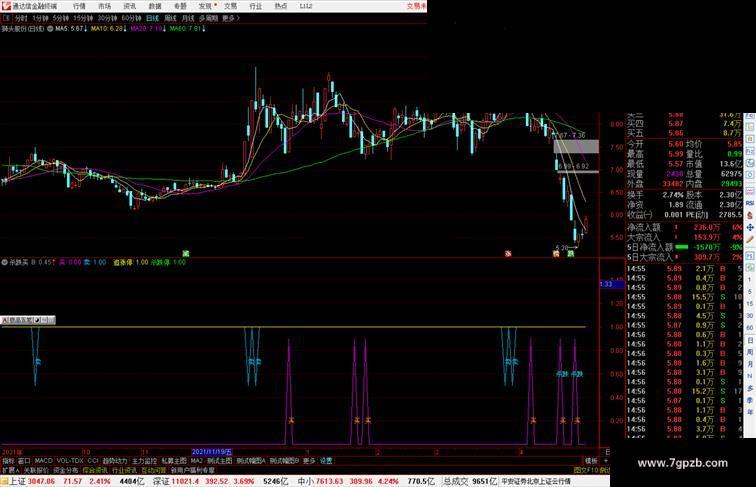Switch chart to 30分钟 period
The width and height of the screenshot is (756, 487).
(107, 18)
